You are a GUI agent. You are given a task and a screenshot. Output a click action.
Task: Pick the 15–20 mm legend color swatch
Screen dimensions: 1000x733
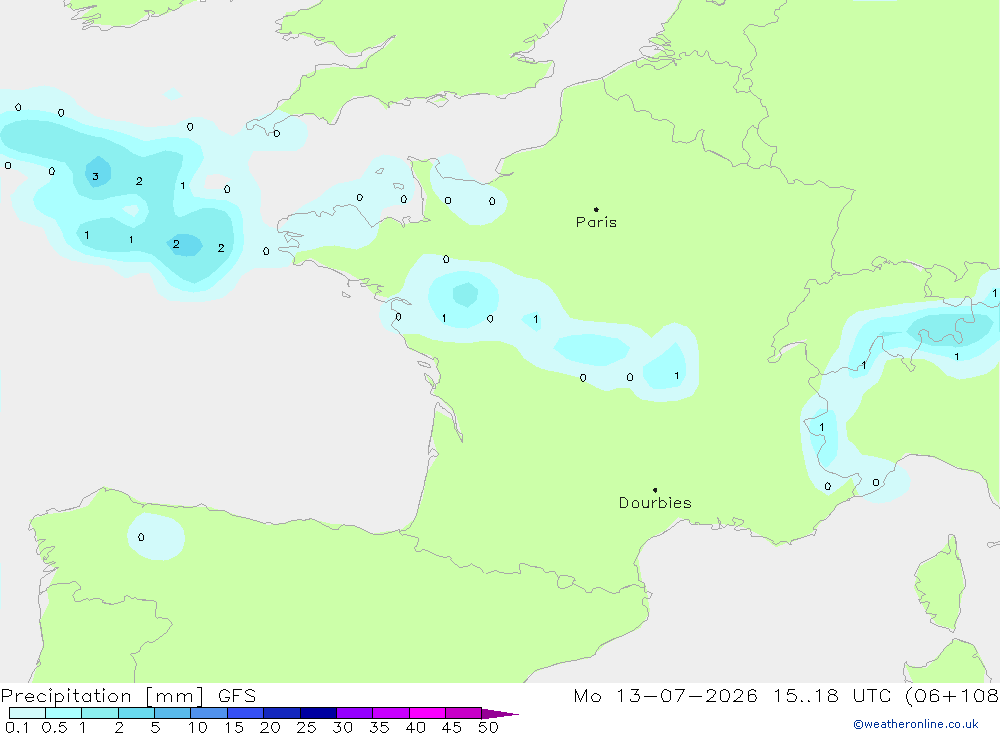tap(245, 713)
